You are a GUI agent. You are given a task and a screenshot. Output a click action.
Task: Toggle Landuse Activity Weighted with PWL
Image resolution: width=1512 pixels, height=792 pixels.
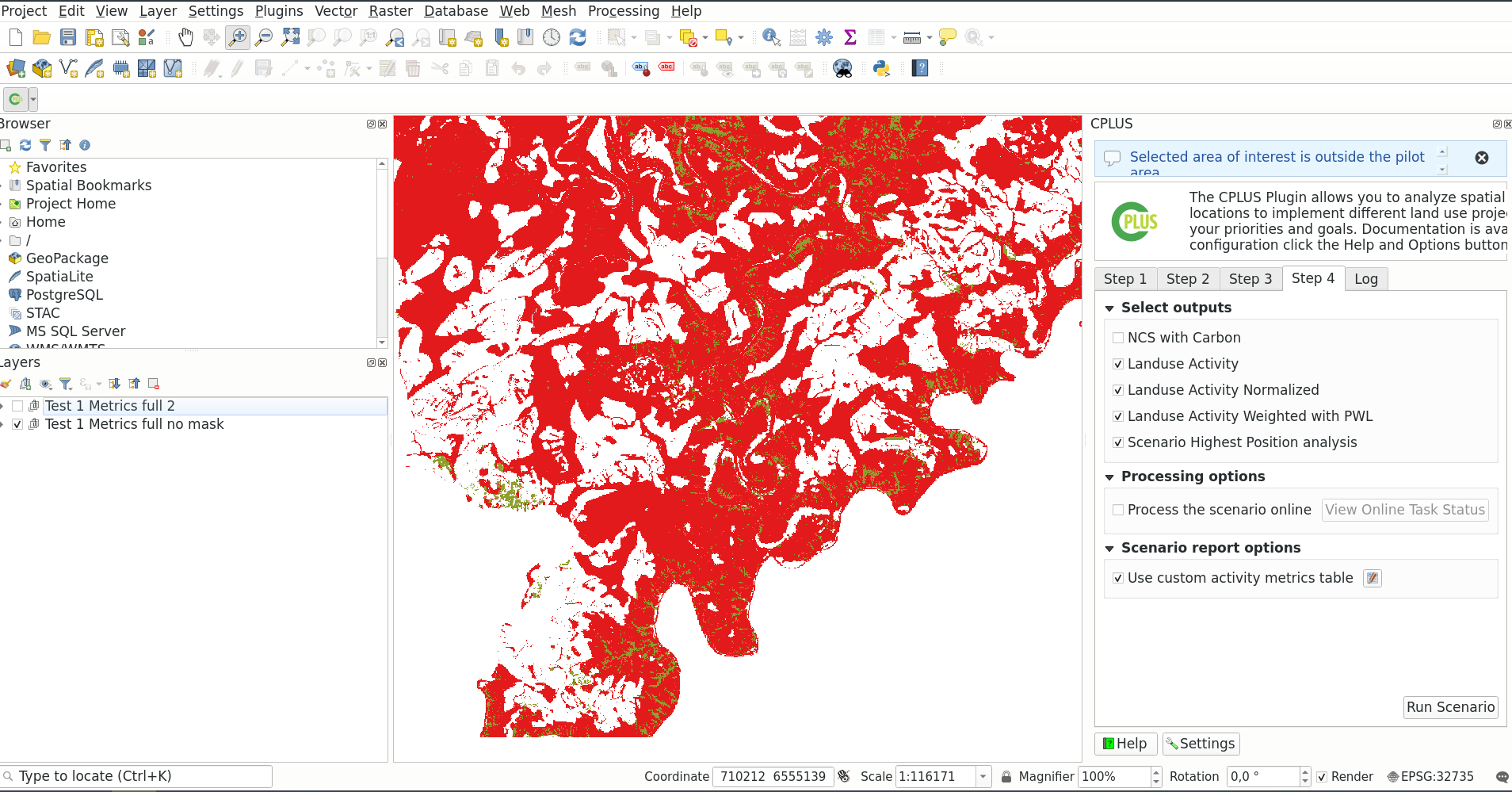1118,416
